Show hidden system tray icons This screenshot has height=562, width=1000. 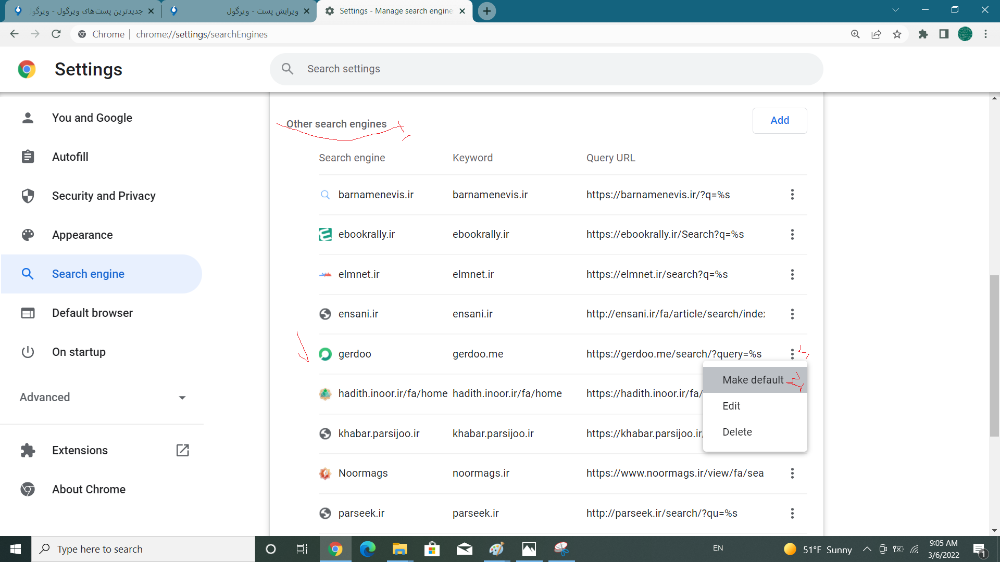[x=867, y=549]
